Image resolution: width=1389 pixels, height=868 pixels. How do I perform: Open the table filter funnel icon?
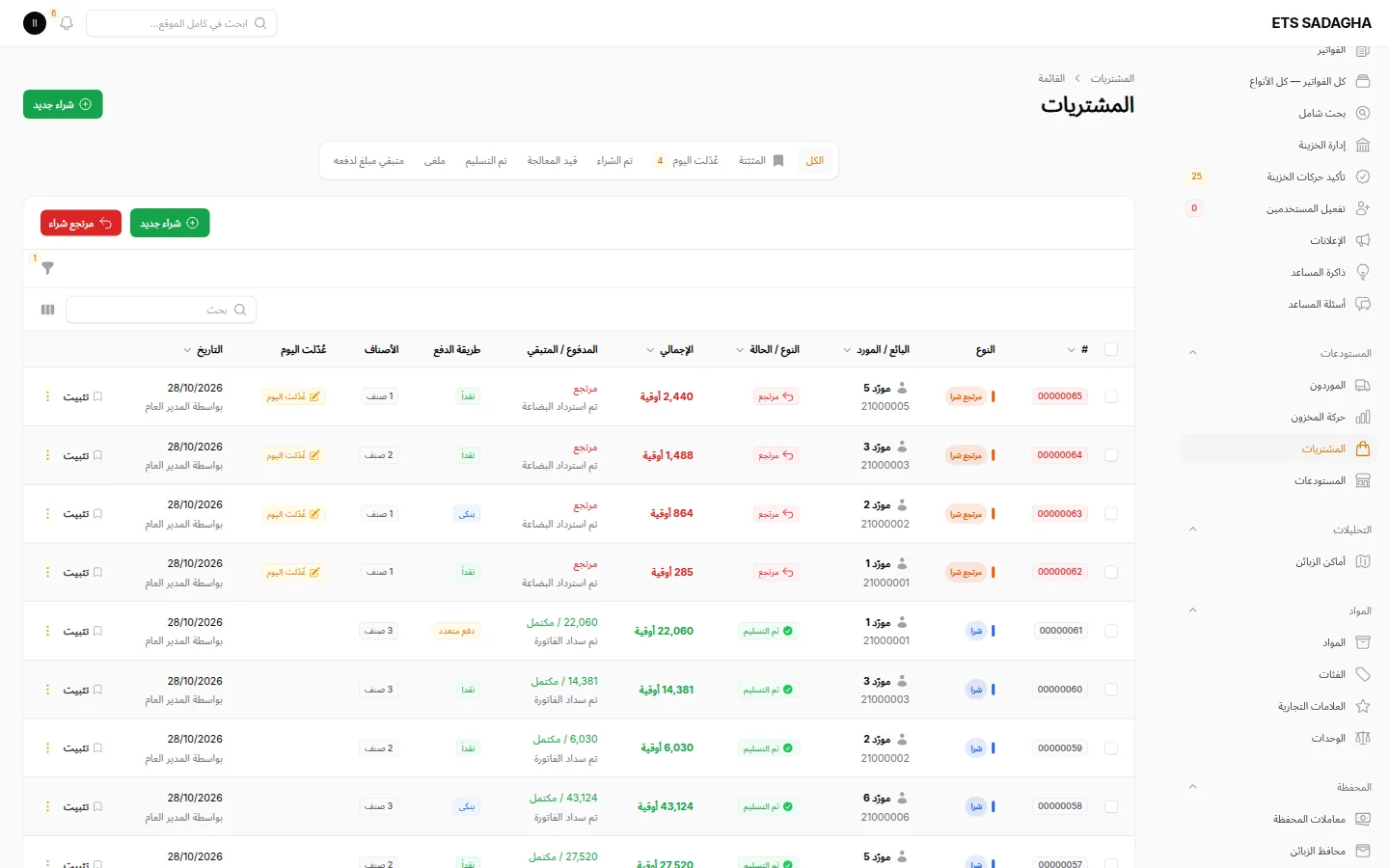click(x=47, y=268)
